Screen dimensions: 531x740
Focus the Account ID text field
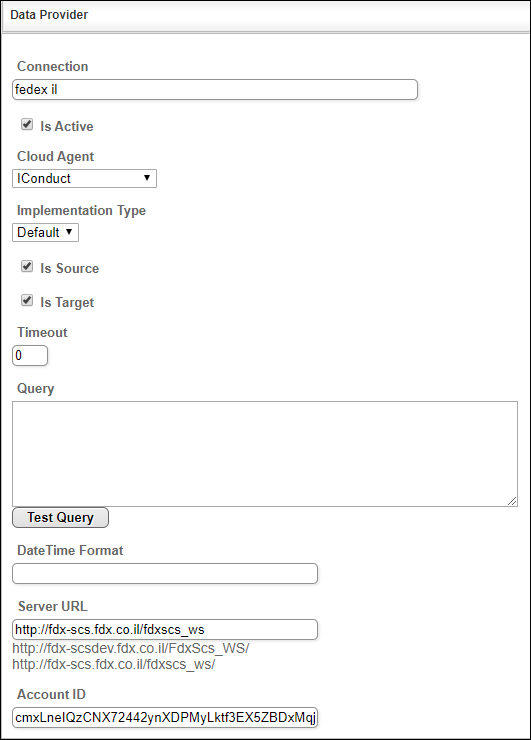pos(165,718)
